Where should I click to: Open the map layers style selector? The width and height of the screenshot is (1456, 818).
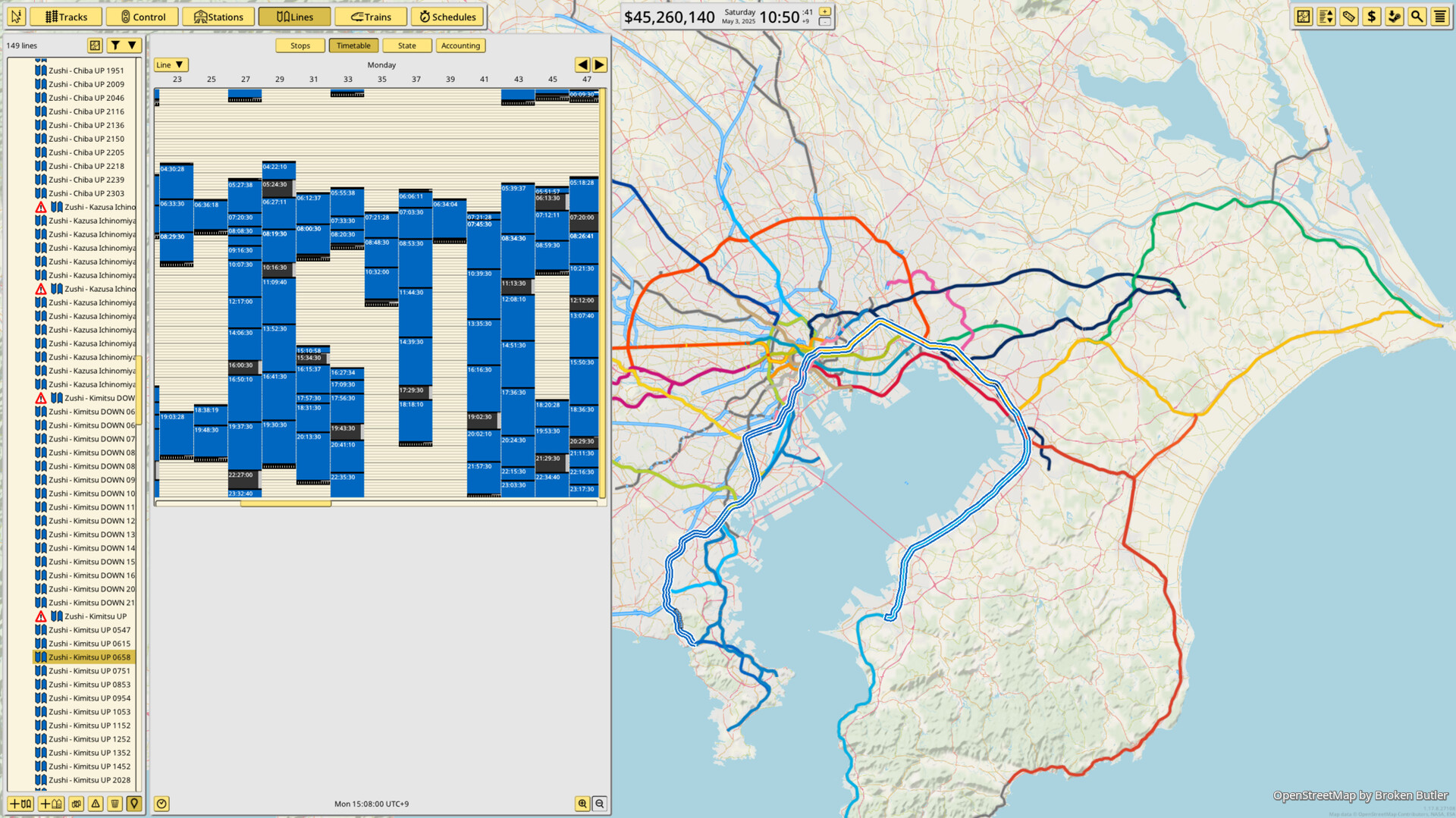pos(1303,16)
